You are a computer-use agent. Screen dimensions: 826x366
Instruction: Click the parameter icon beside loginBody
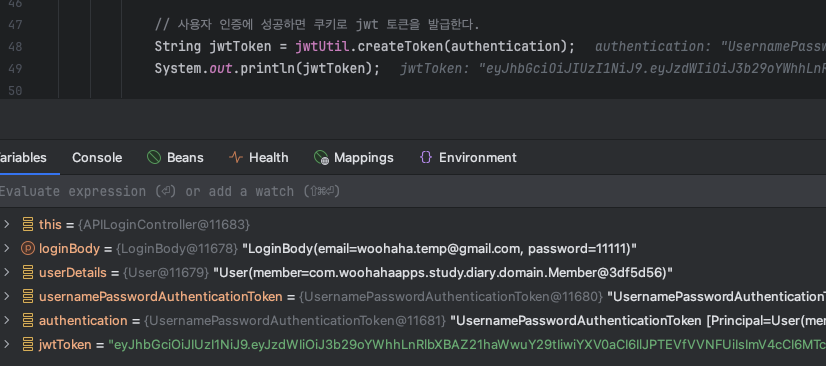[28, 249]
